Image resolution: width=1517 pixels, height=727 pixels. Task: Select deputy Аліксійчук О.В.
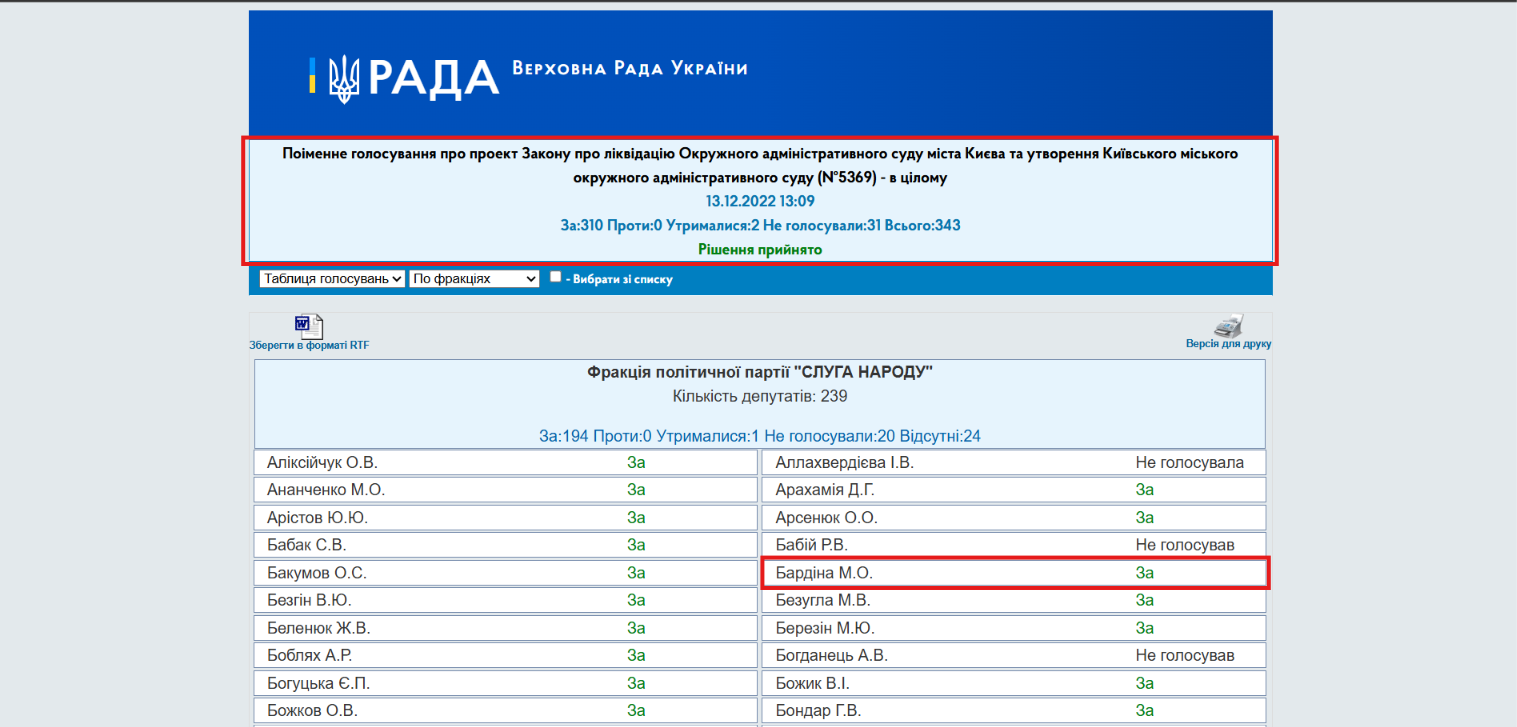point(322,463)
